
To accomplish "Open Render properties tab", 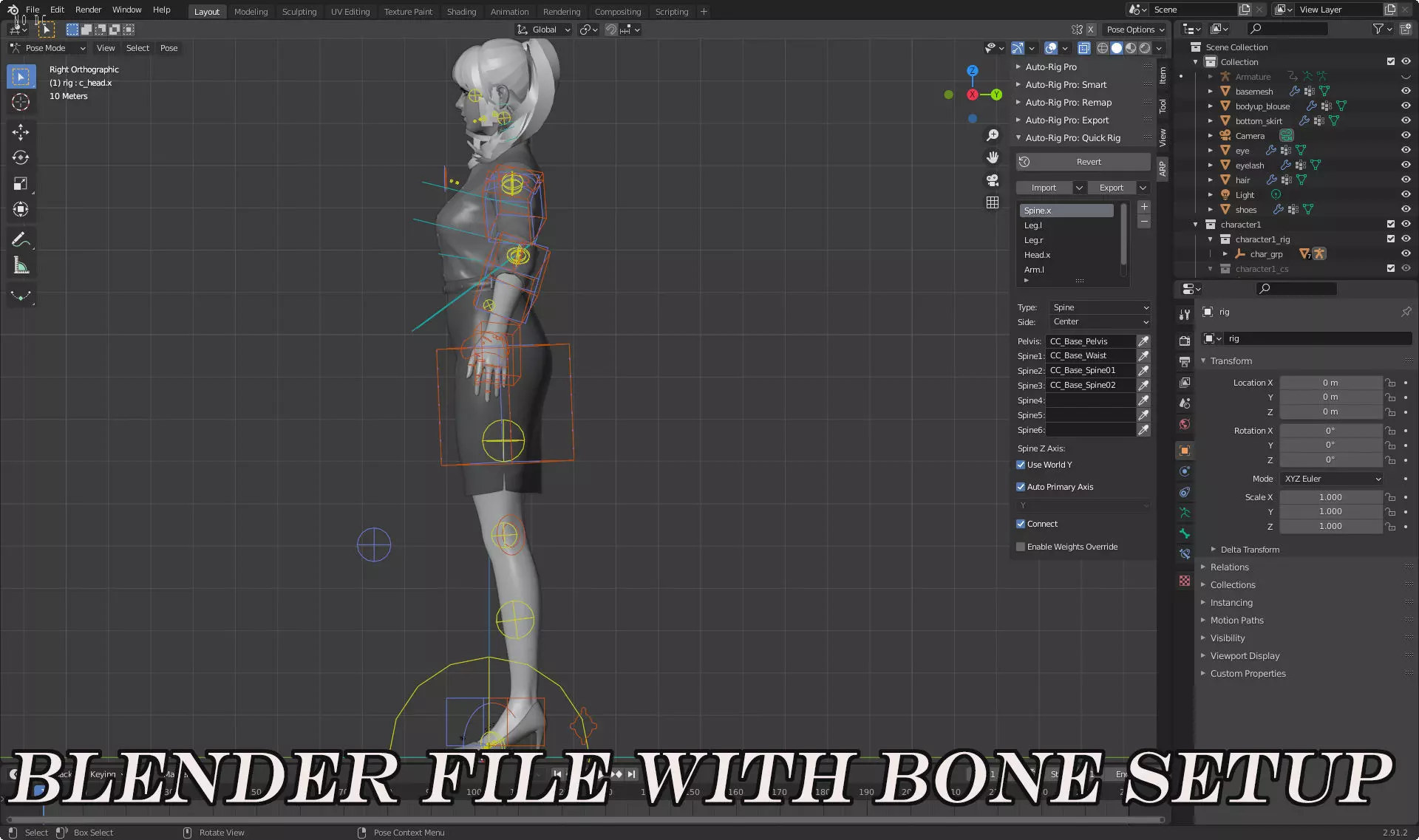I will tap(1185, 341).
